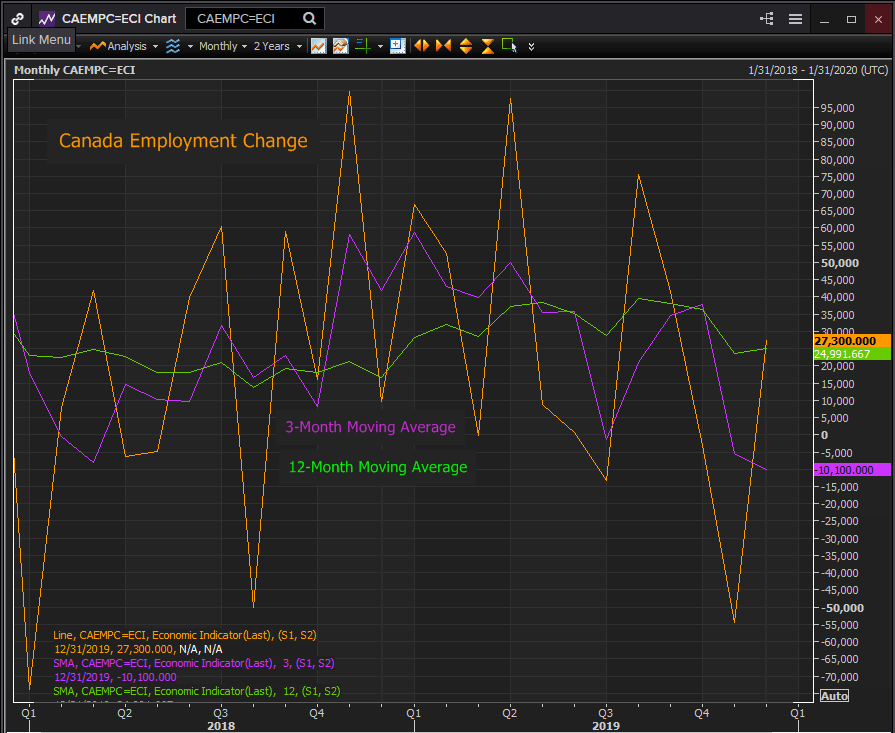
Task: Click the zoom selection rectangle icon
Action: click(x=509, y=46)
